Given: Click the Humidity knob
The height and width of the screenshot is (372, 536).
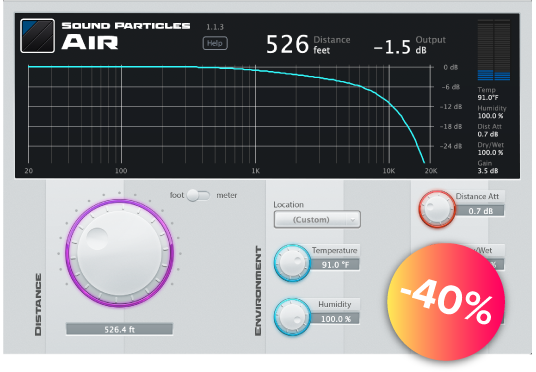Looking at the screenshot, I should pyautogui.click(x=292, y=317).
